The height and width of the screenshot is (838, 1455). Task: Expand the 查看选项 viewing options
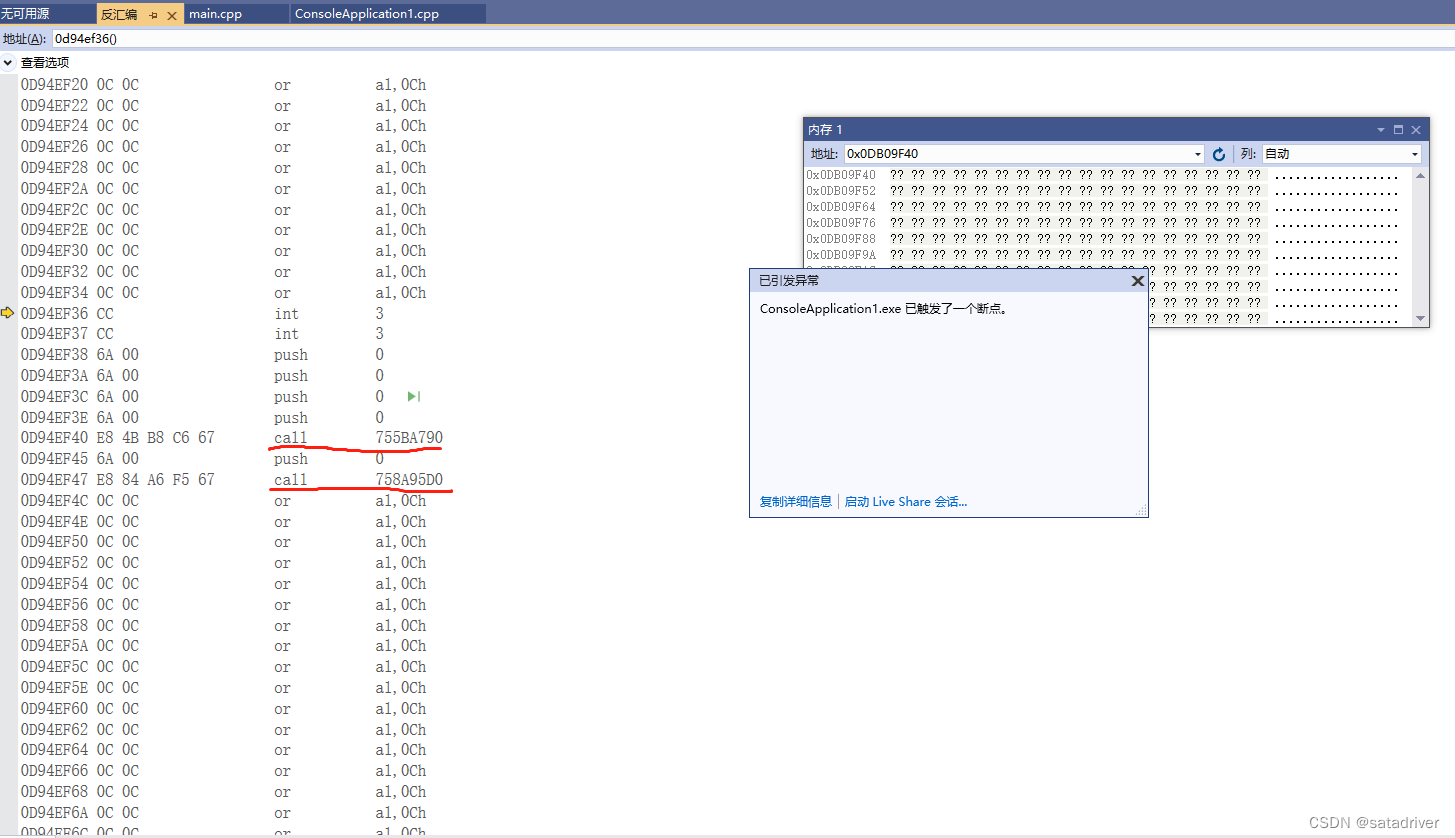pos(9,62)
